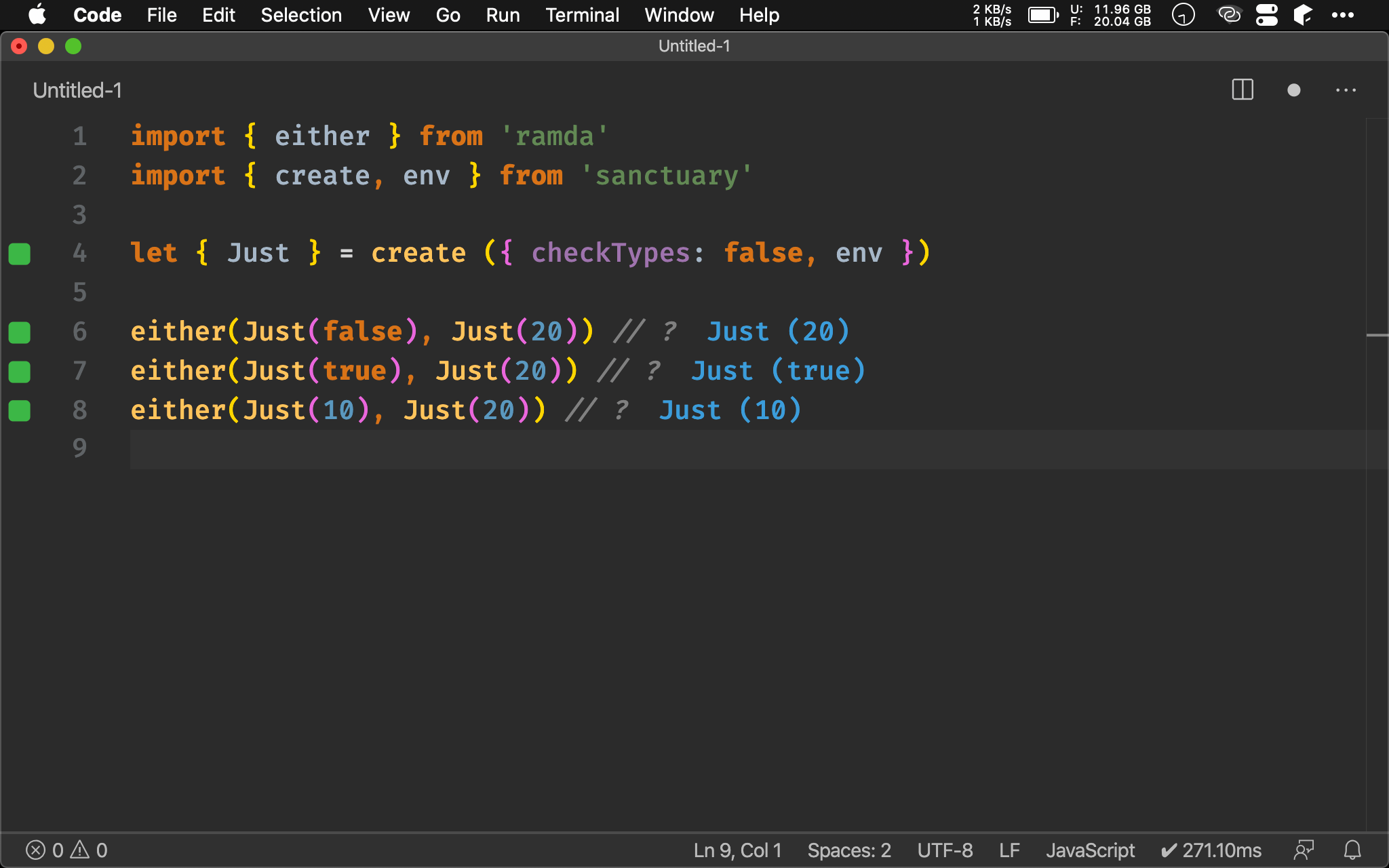Screen dimensions: 1389x868
Task: Click the inline result Just (20)
Action: [778, 332]
